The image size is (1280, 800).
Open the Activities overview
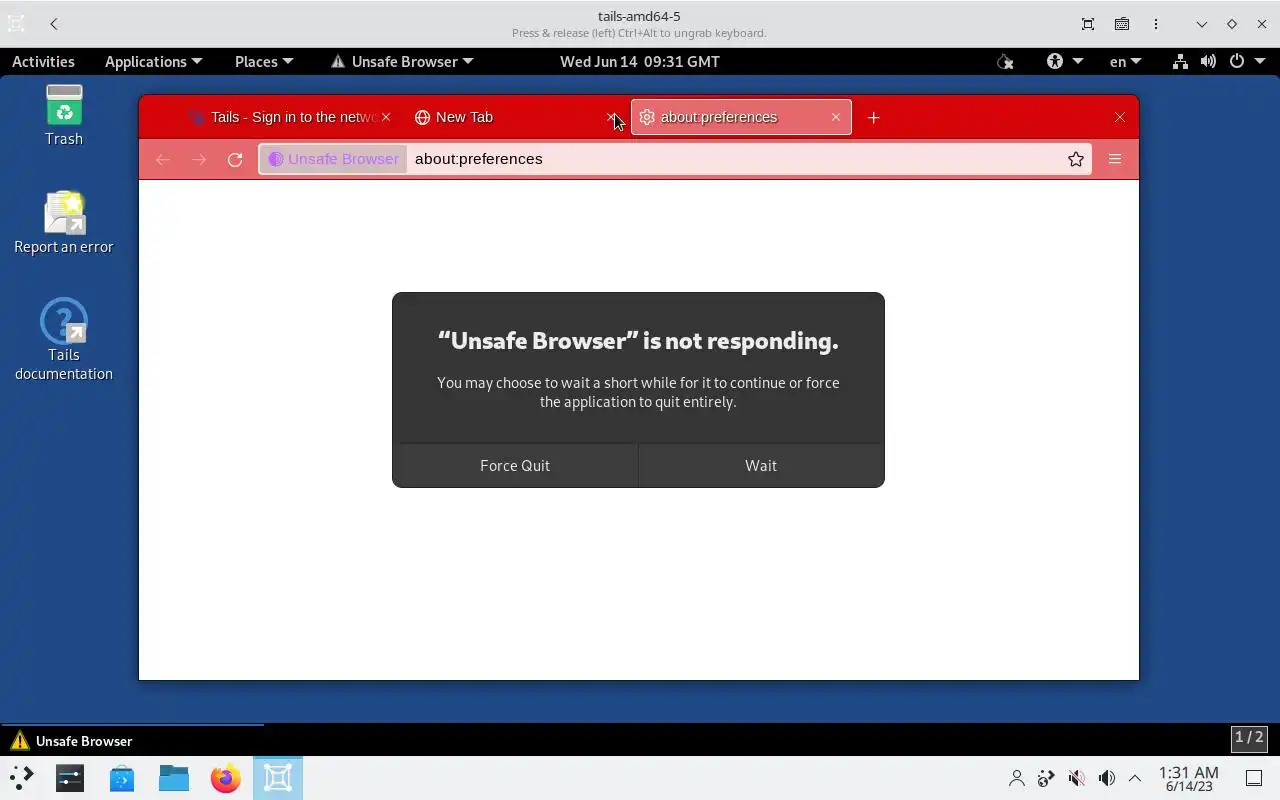point(43,61)
